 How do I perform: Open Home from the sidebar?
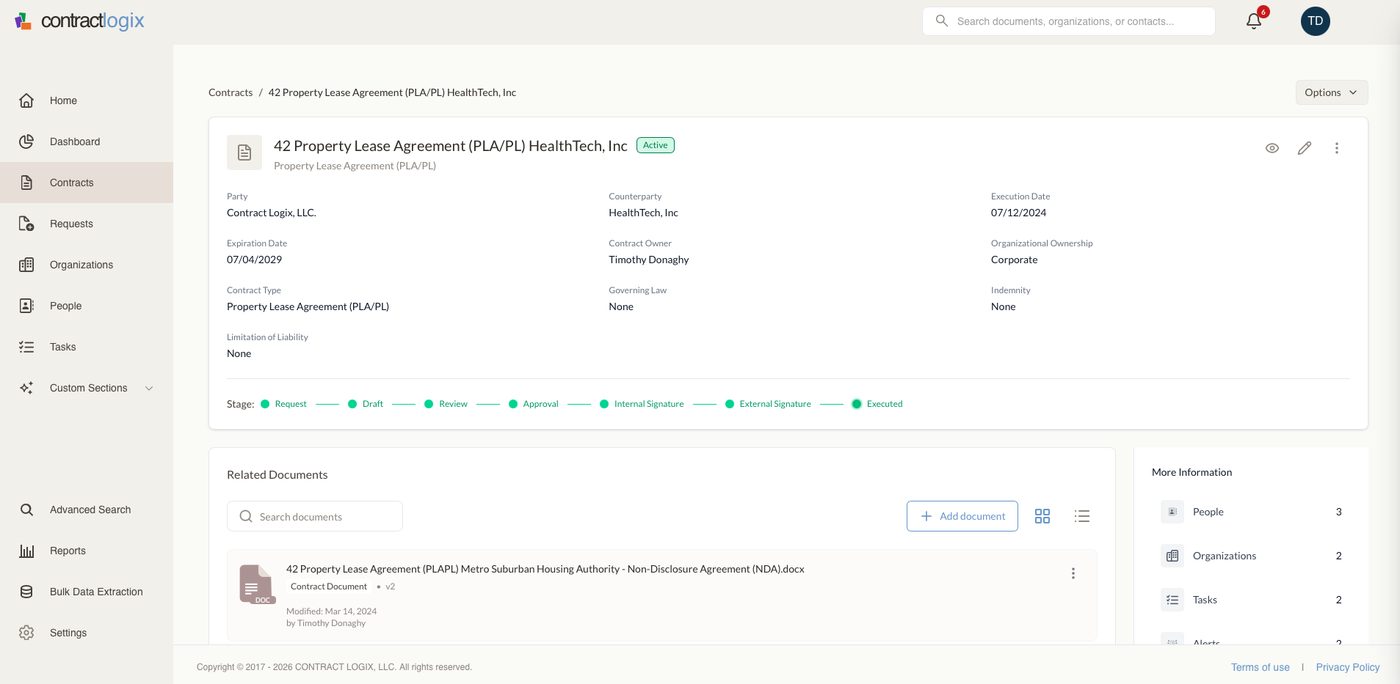tap(86, 101)
